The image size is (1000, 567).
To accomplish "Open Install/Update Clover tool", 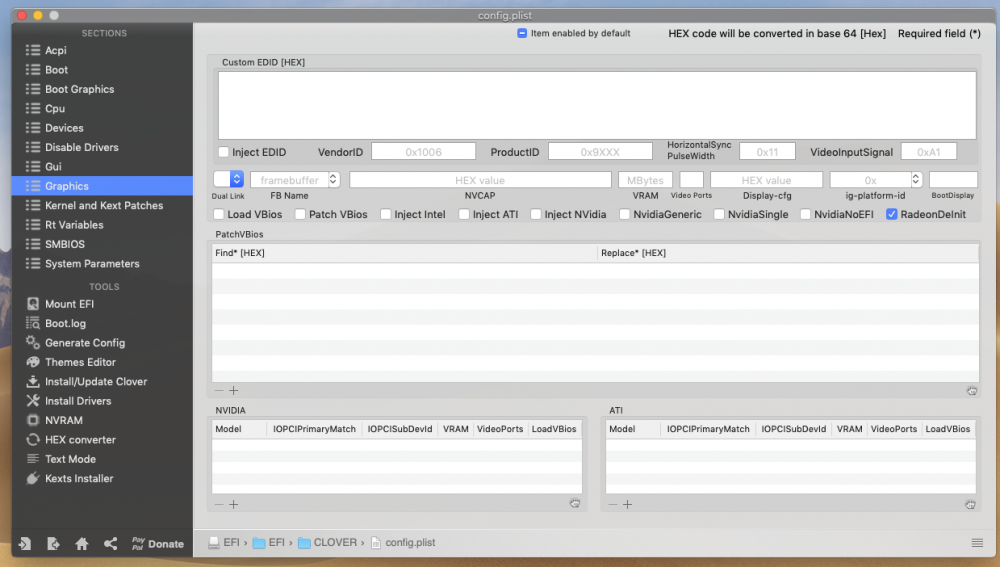I will [x=86, y=381].
